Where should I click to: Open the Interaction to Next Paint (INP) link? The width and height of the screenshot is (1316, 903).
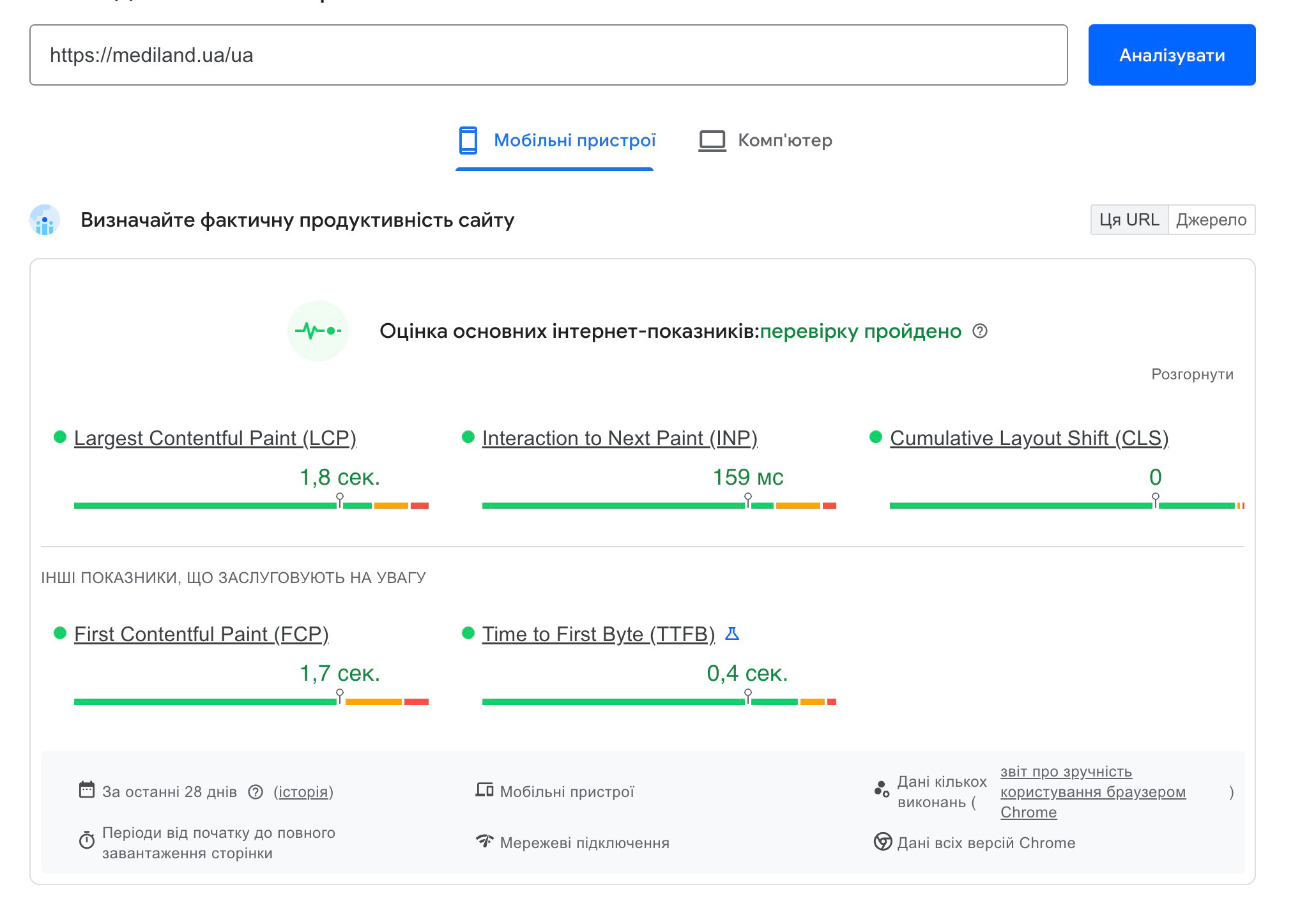click(619, 438)
